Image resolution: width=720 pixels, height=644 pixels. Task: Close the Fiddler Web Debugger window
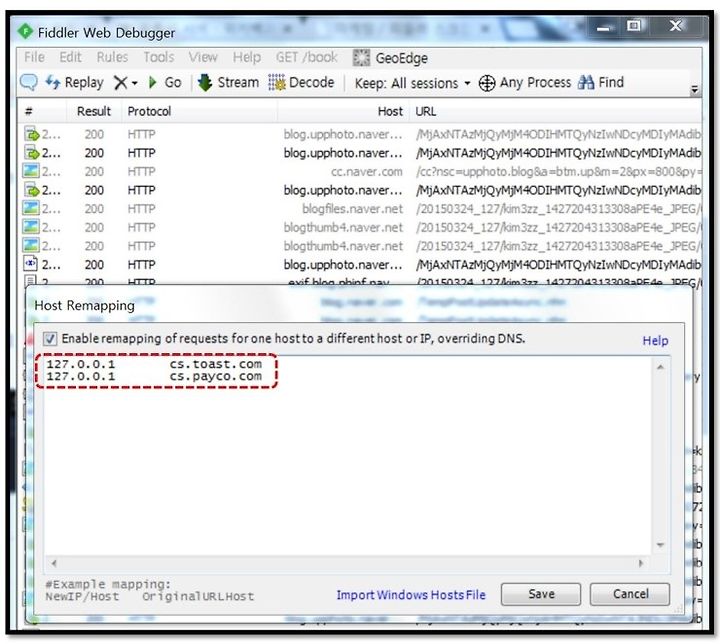(x=676, y=26)
